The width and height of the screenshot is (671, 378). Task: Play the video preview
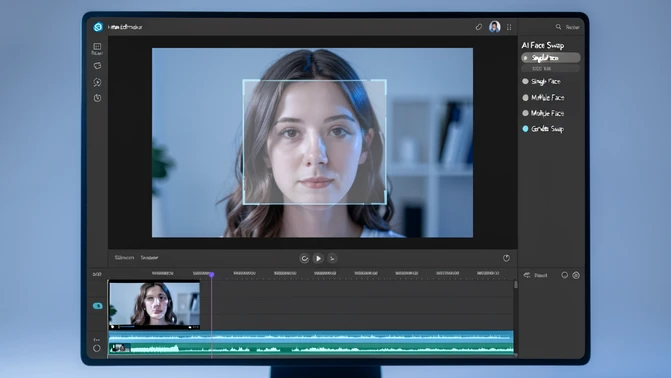(x=318, y=258)
